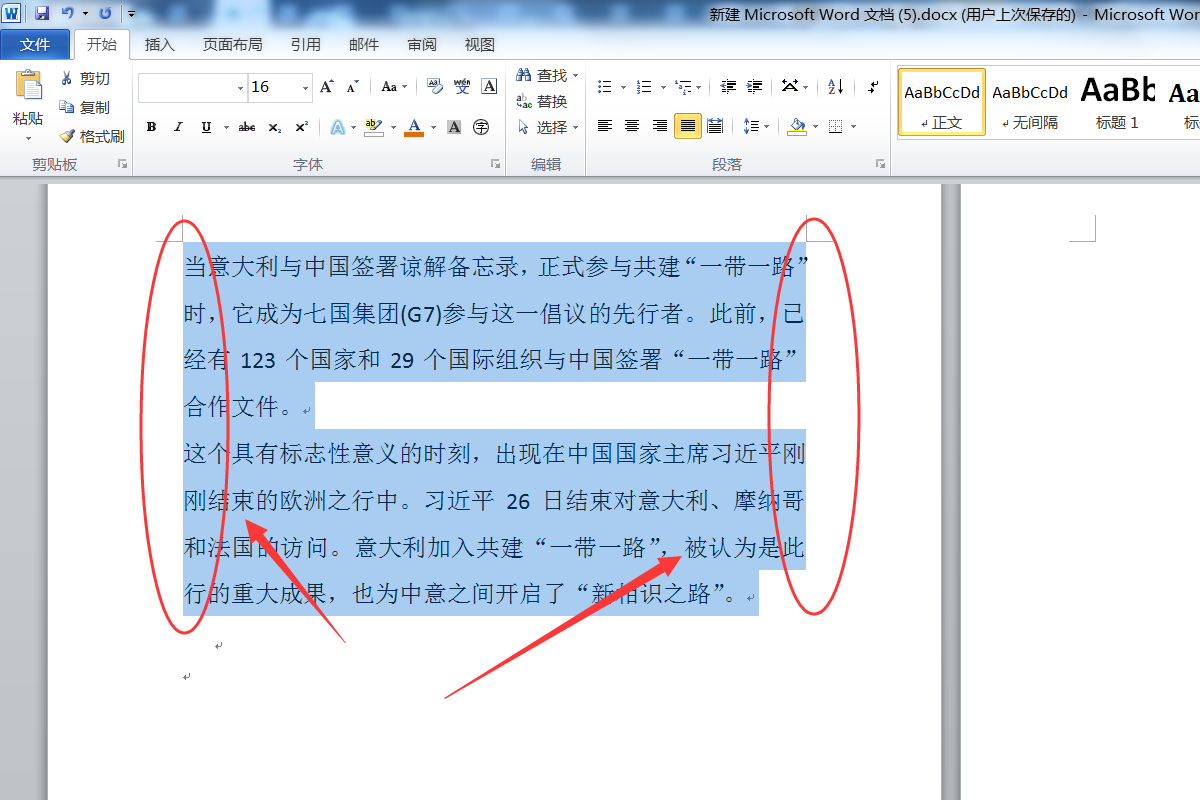Image resolution: width=1200 pixels, height=800 pixels.
Task: Switch to the 引用 tab
Action: point(306,45)
